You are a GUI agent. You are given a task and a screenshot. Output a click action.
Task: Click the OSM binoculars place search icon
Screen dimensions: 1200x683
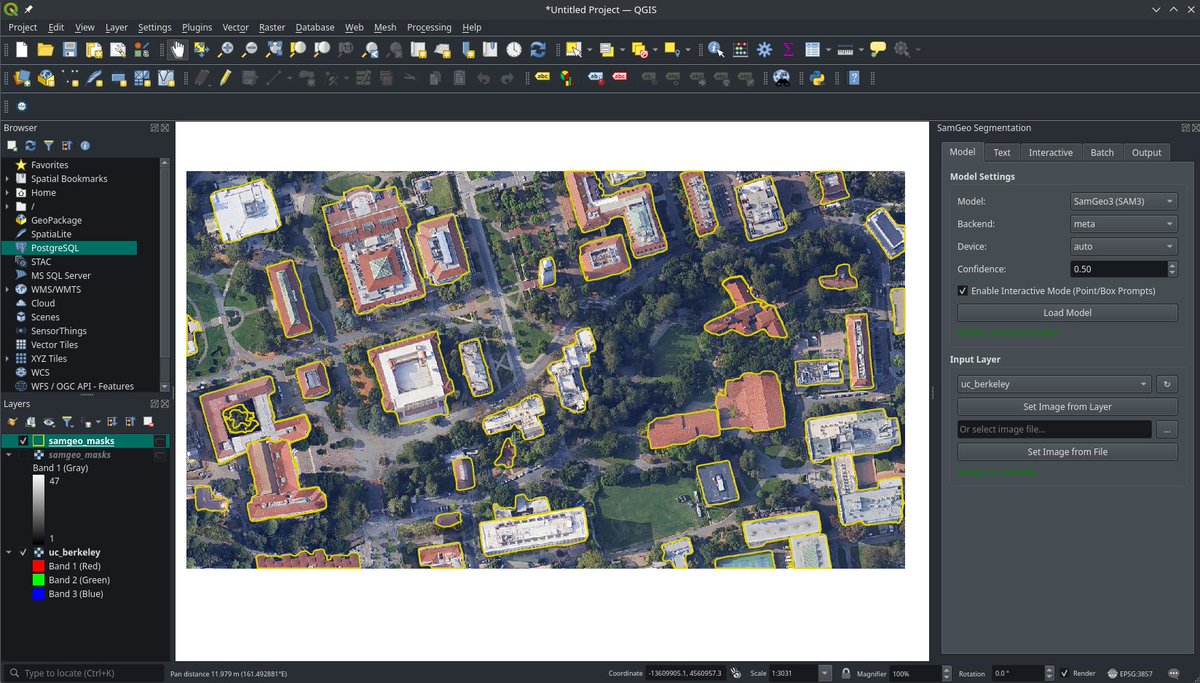coord(782,77)
